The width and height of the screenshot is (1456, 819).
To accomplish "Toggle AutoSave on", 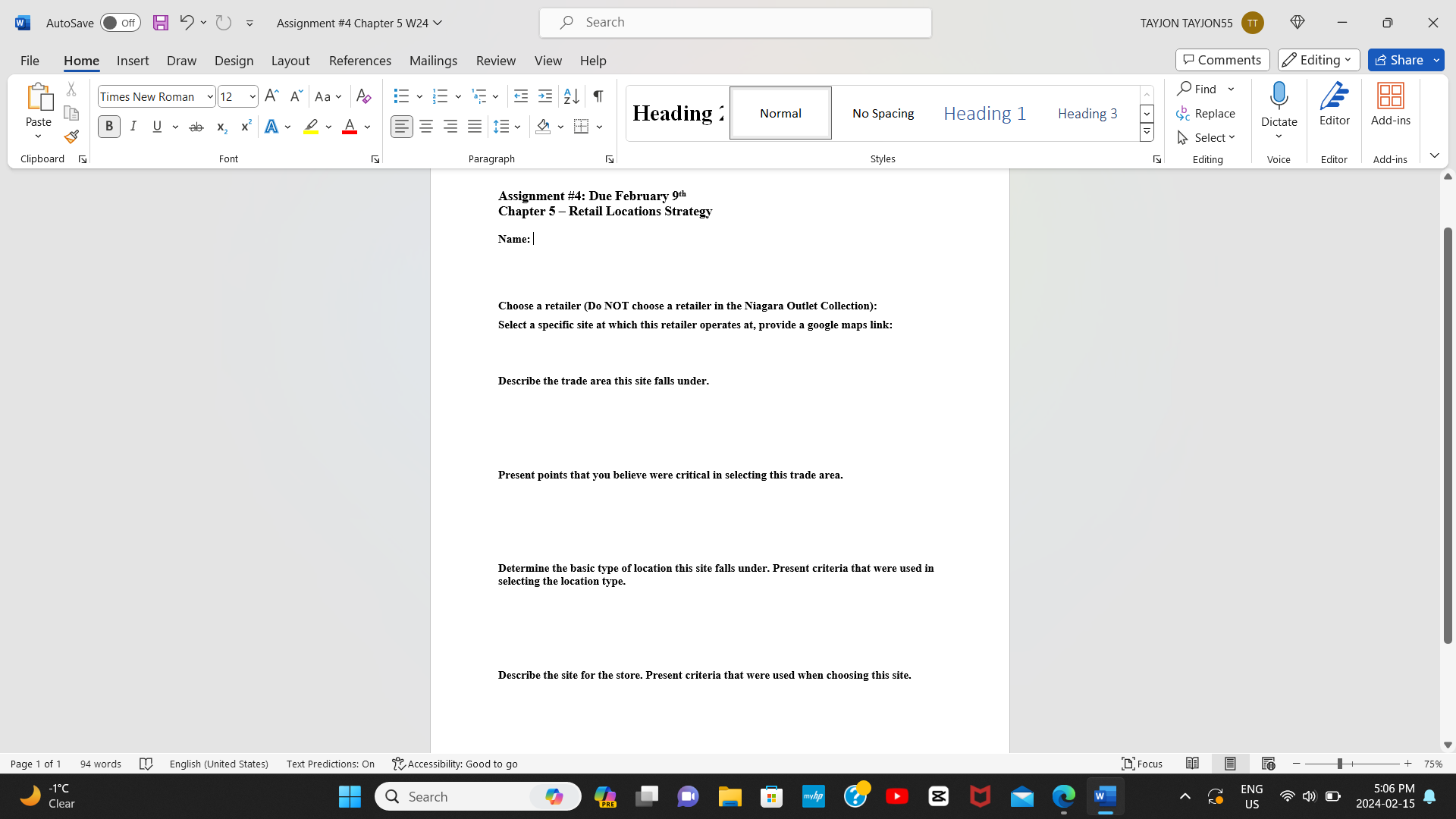I will click(x=120, y=23).
